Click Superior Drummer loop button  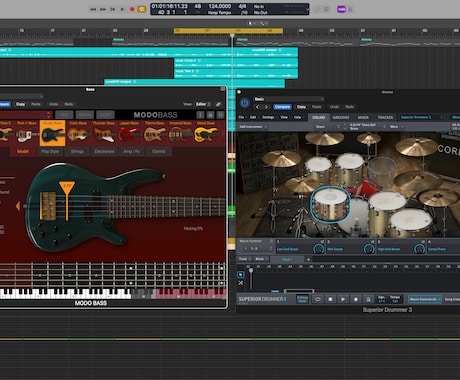(x=318, y=299)
